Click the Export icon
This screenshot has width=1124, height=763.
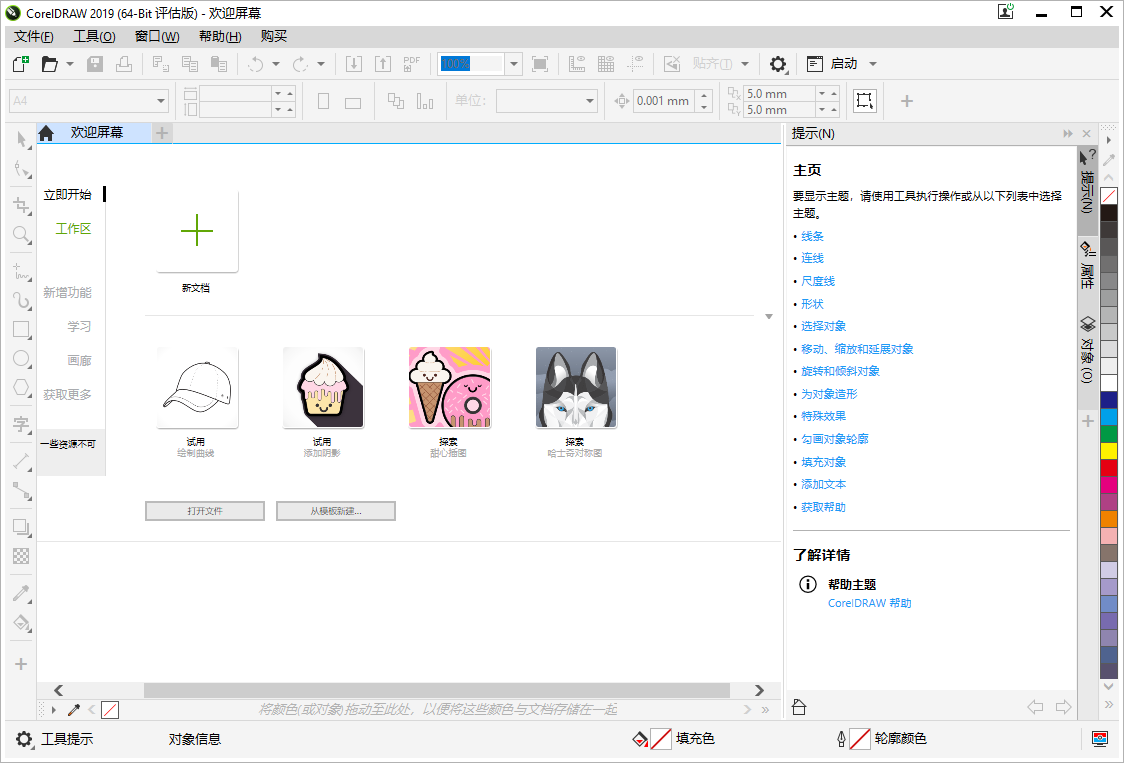[x=383, y=64]
